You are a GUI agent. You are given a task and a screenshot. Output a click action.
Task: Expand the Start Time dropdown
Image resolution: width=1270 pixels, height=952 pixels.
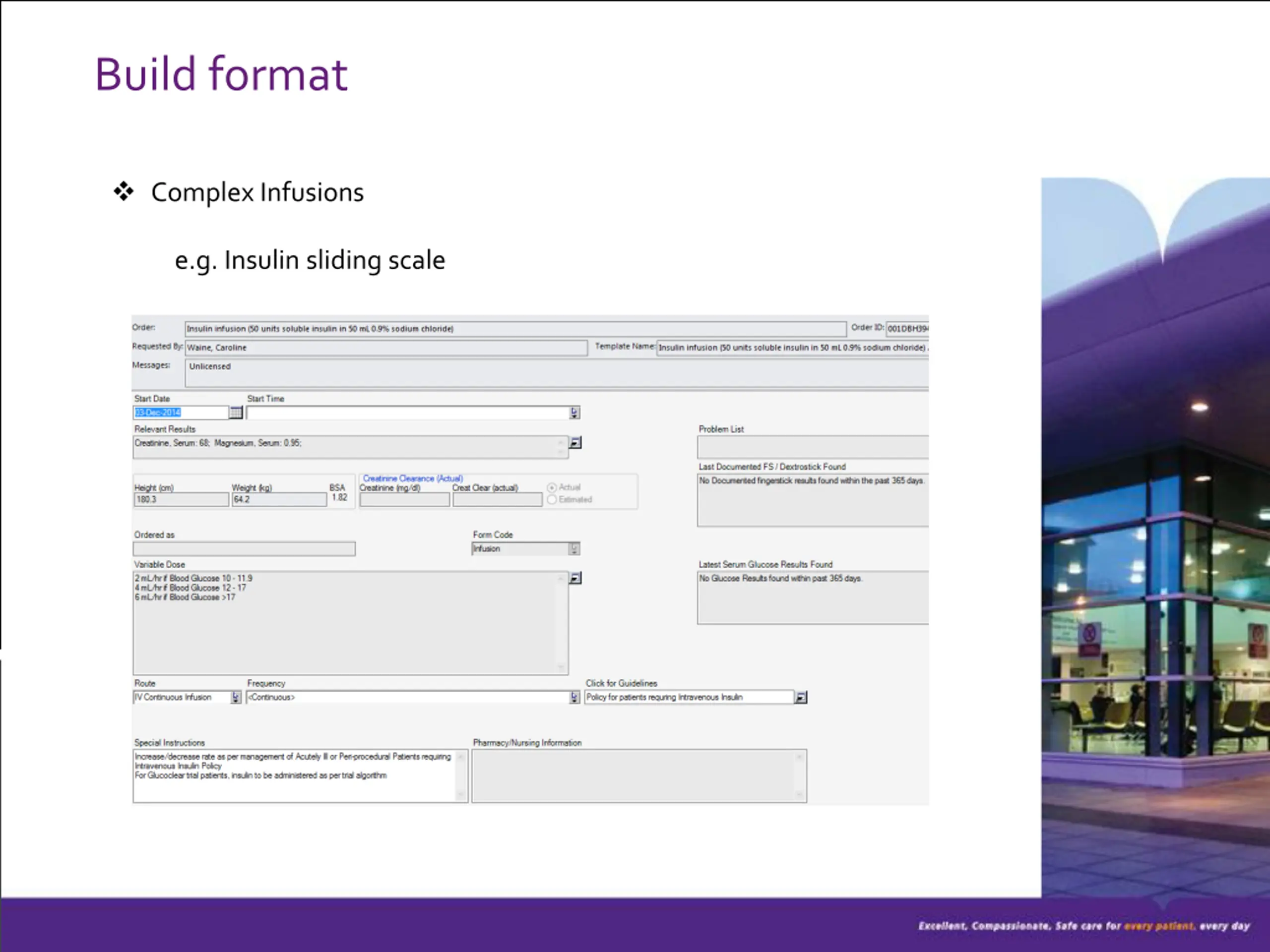(x=574, y=413)
